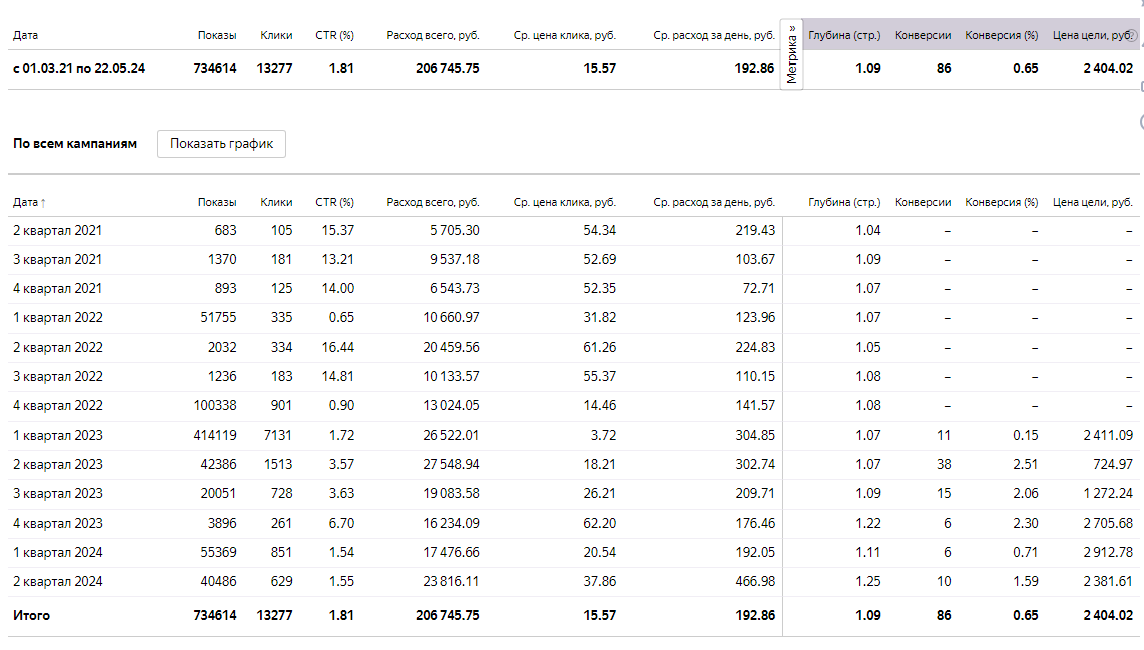The image size is (1144, 650).
Task: Sort quarterly table by "Клики" column header
Action: point(276,202)
